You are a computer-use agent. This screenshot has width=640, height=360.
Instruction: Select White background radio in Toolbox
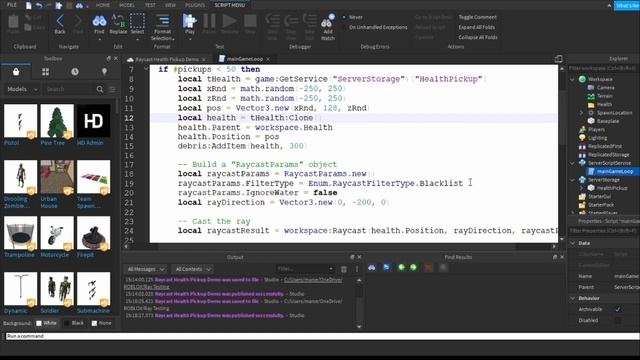[x=39, y=323]
